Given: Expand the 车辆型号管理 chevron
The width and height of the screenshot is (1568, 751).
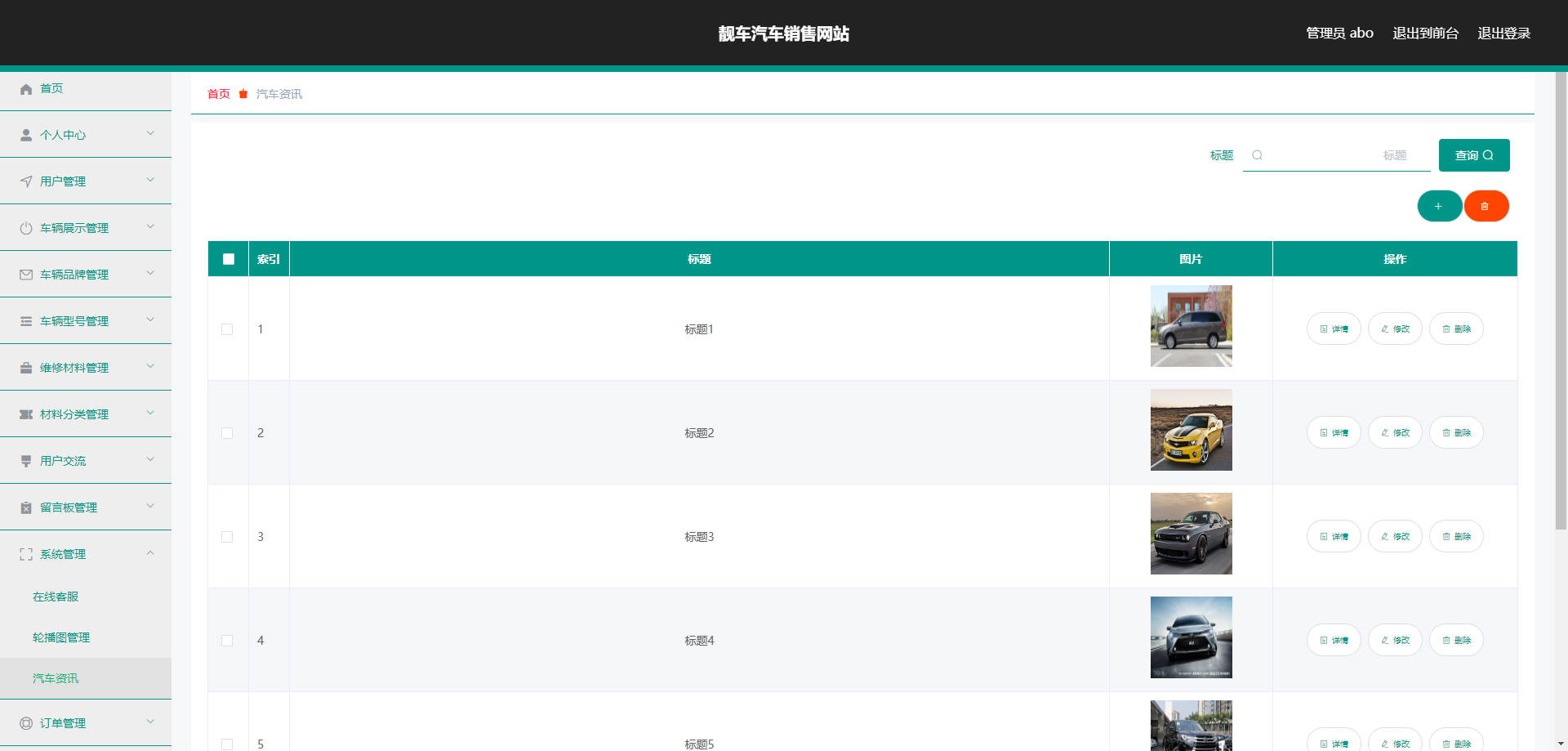Looking at the screenshot, I should (150, 320).
